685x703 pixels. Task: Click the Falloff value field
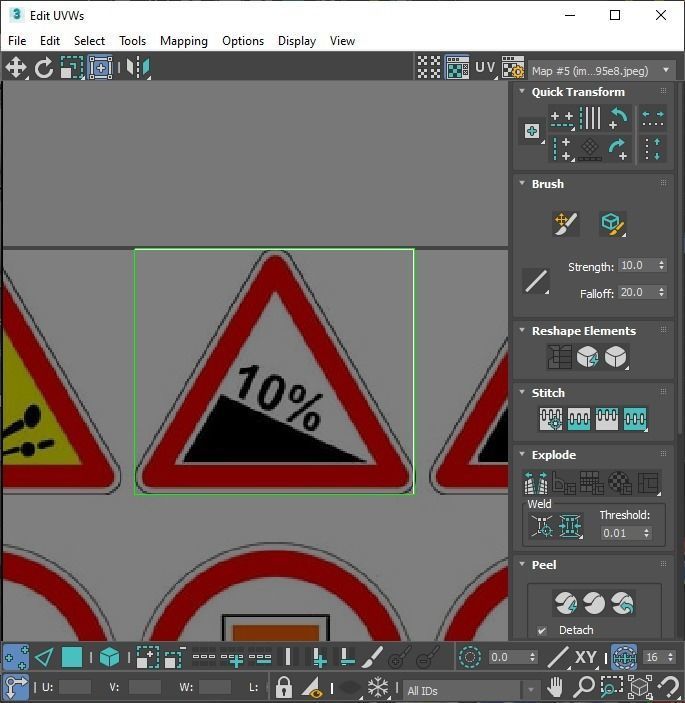coord(637,292)
